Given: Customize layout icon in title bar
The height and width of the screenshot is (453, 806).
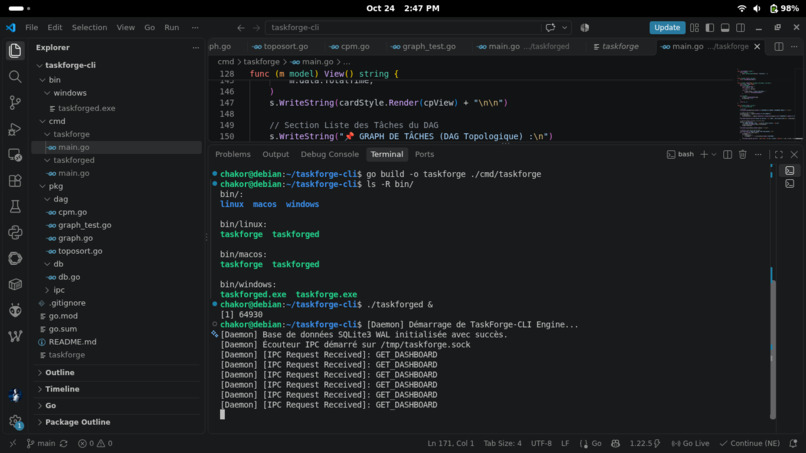Looking at the screenshot, I should tap(694, 28).
